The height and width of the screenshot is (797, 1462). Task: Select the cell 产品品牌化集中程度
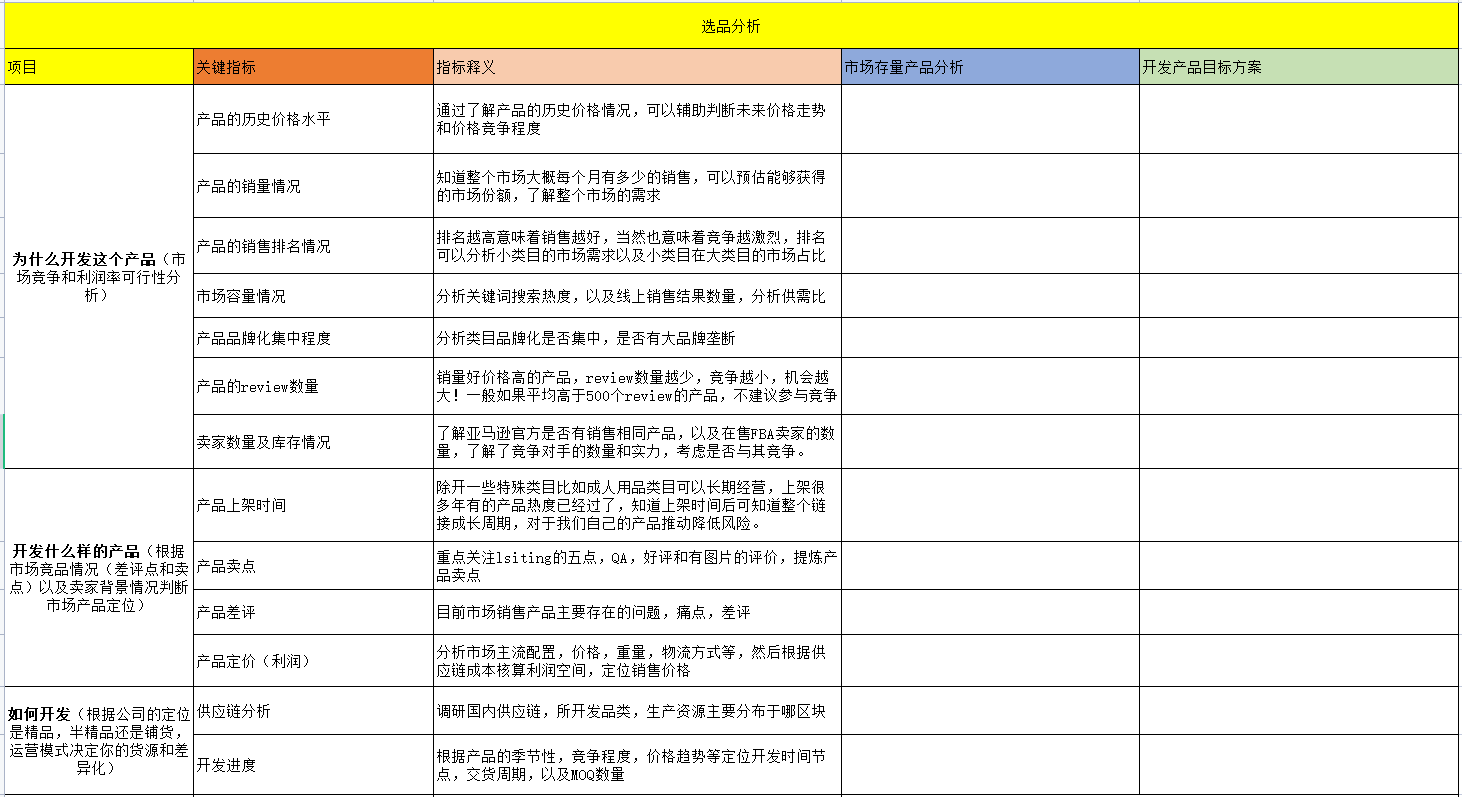click(x=313, y=338)
